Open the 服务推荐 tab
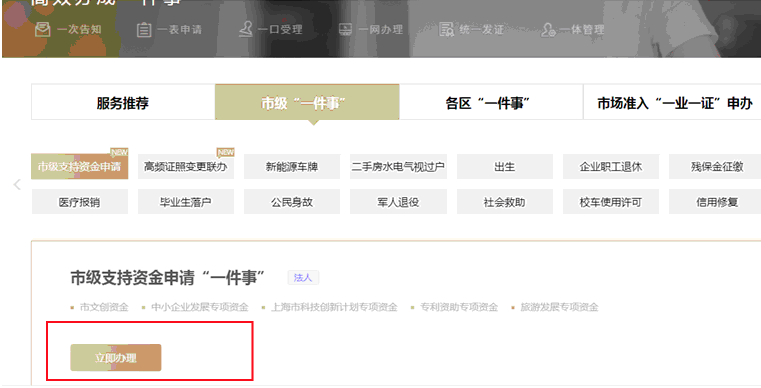This screenshot has height=388, width=761. coord(123,102)
